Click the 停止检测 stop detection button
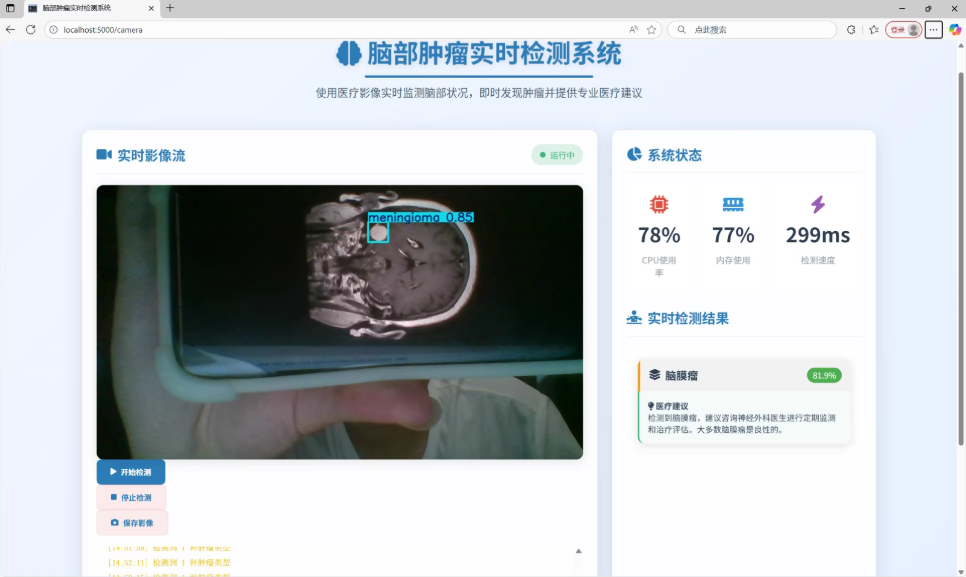The height and width of the screenshot is (577, 966). [131, 498]
